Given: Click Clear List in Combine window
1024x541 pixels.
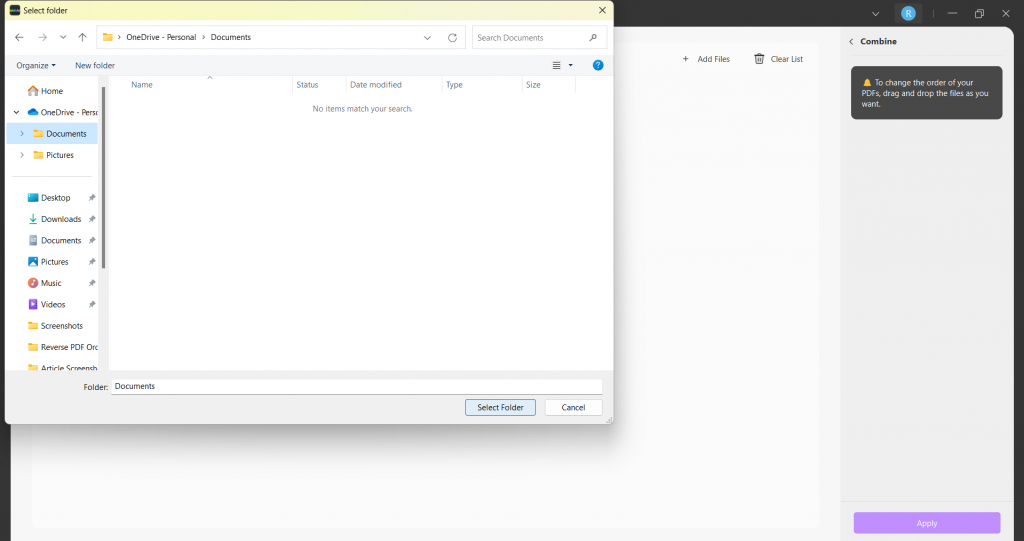Looking at the screenshot, I should 778,59.
